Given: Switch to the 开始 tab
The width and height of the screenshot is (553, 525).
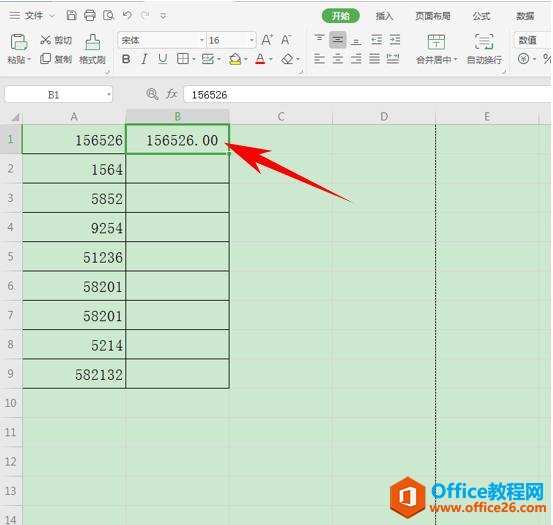Looking at the screenshot, I should 341,16.
